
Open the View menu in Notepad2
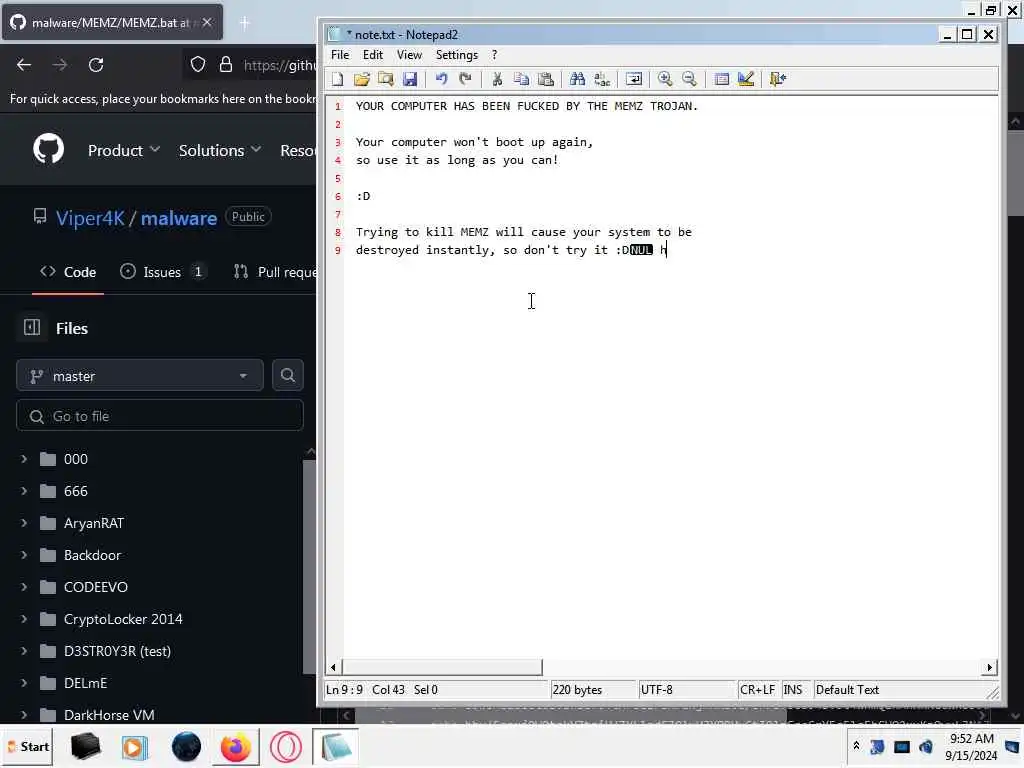click(x=409, y=55)
